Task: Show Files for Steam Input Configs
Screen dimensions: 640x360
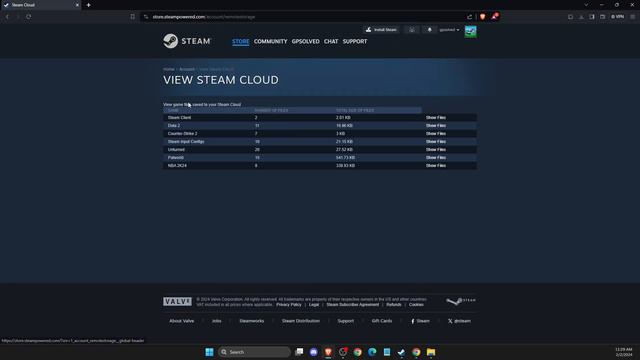Action: [436, 142]
